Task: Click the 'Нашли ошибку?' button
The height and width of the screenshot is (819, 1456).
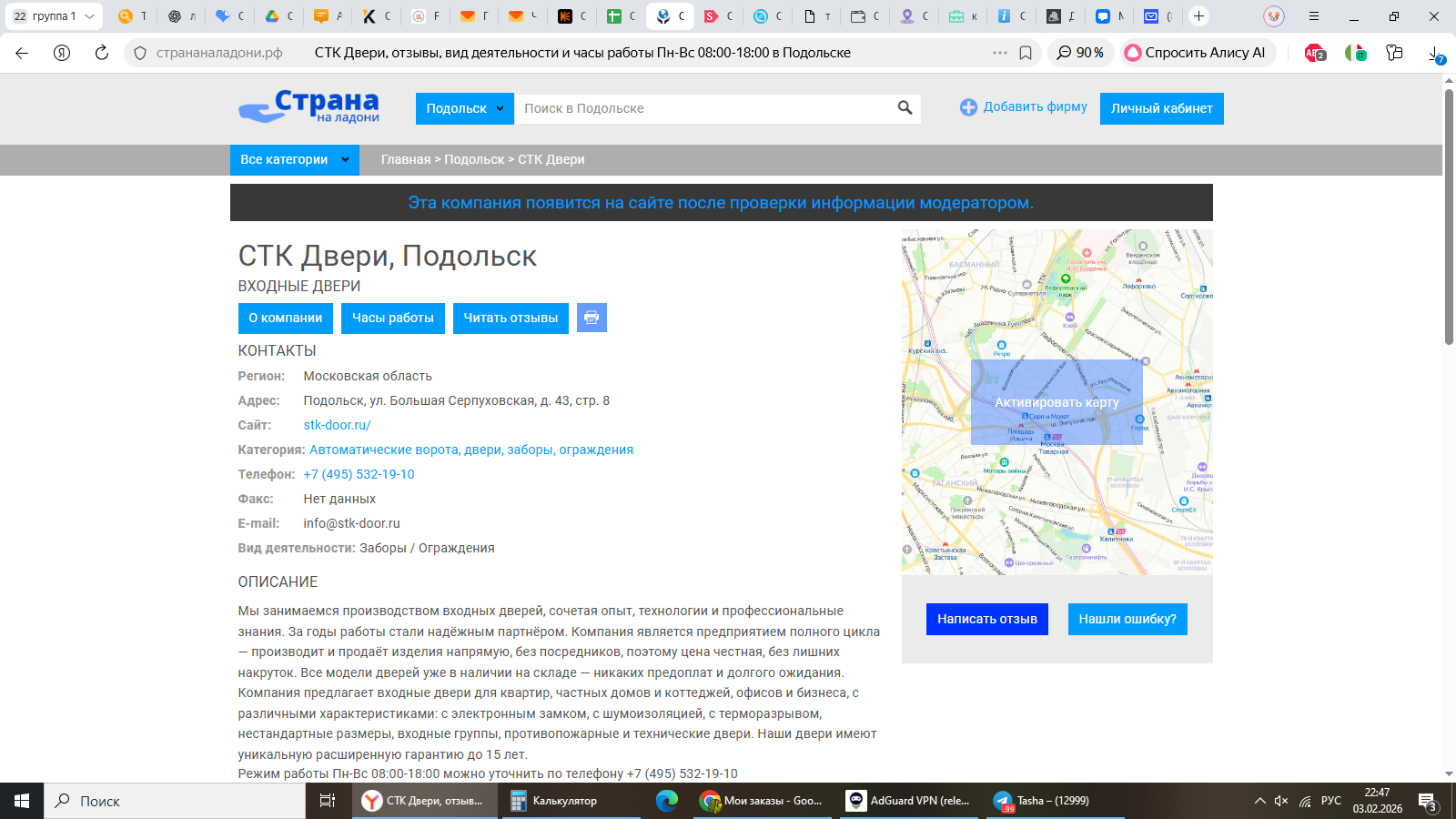Action: coord(1127,619)
